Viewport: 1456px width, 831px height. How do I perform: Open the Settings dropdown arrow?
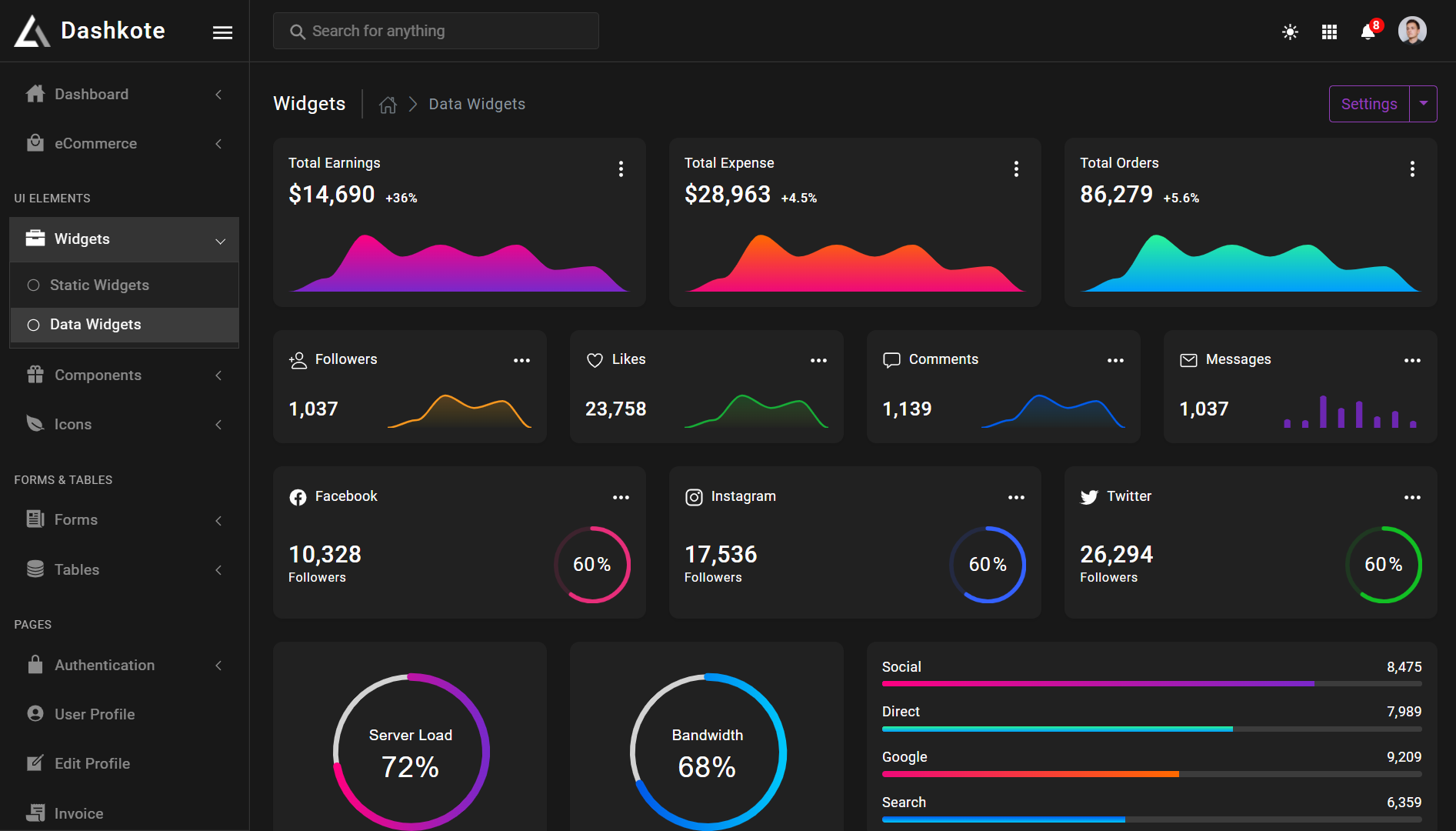(x=1423, y=104)
